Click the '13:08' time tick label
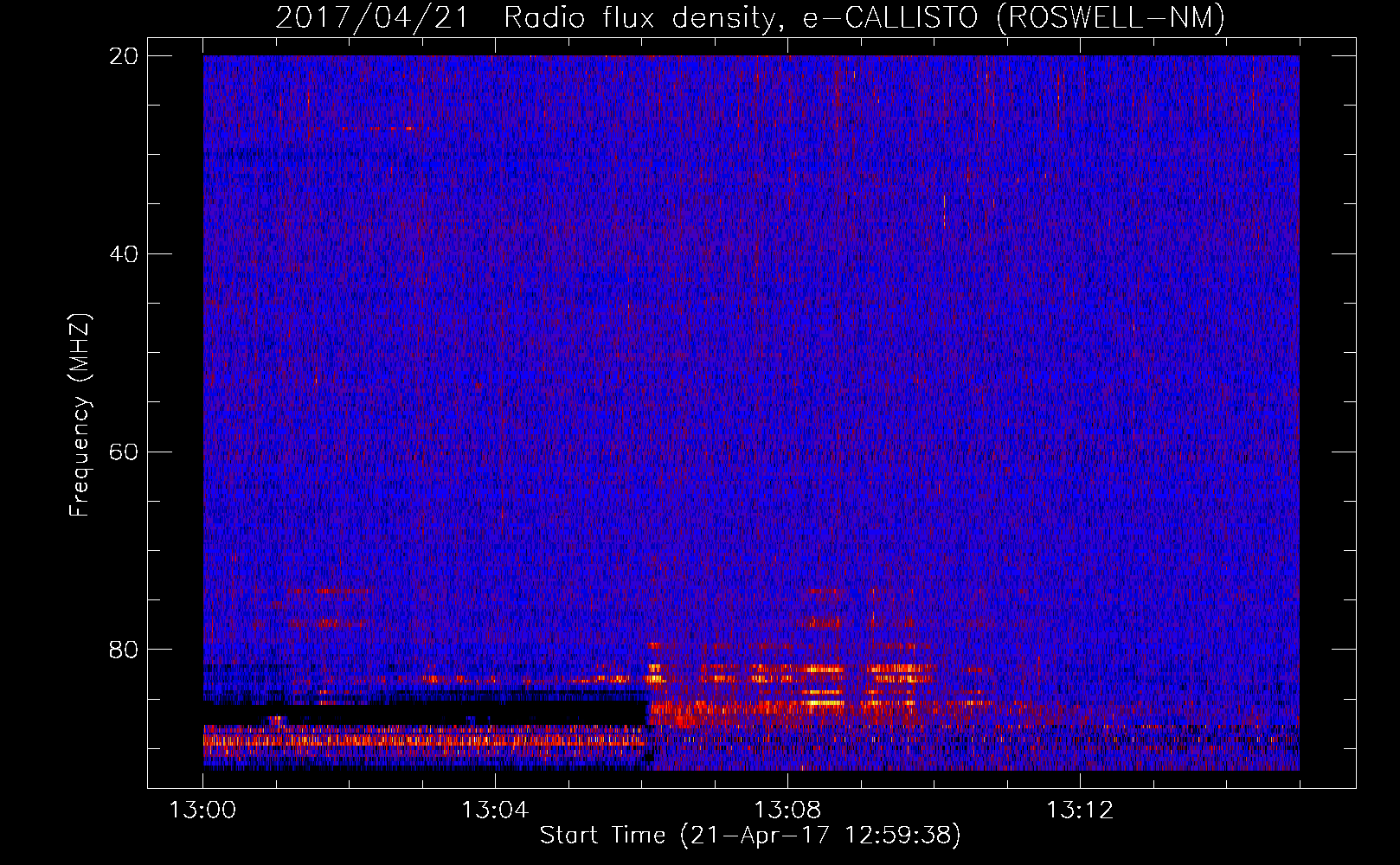 click(787, 811)
